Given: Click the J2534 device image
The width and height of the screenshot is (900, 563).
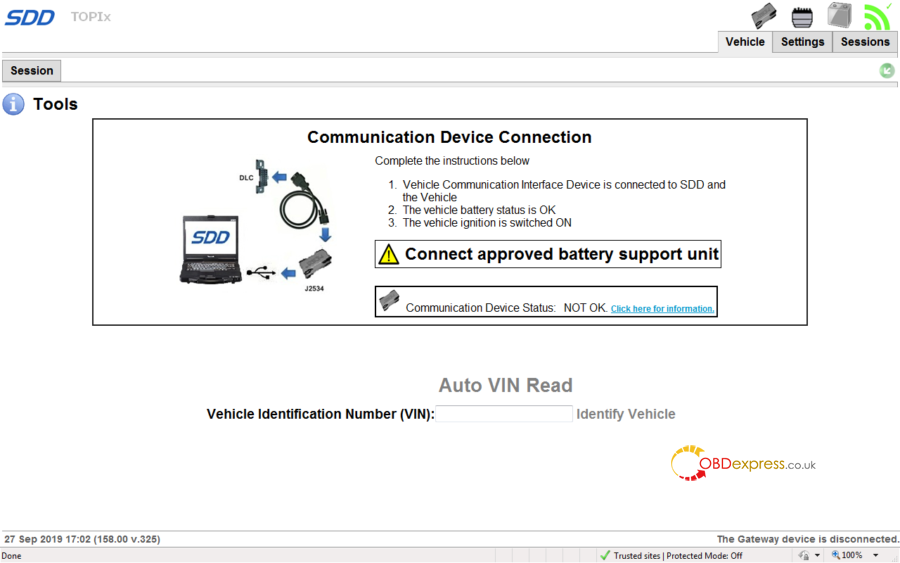Looking at the screenshot, I should coord(315,263).
